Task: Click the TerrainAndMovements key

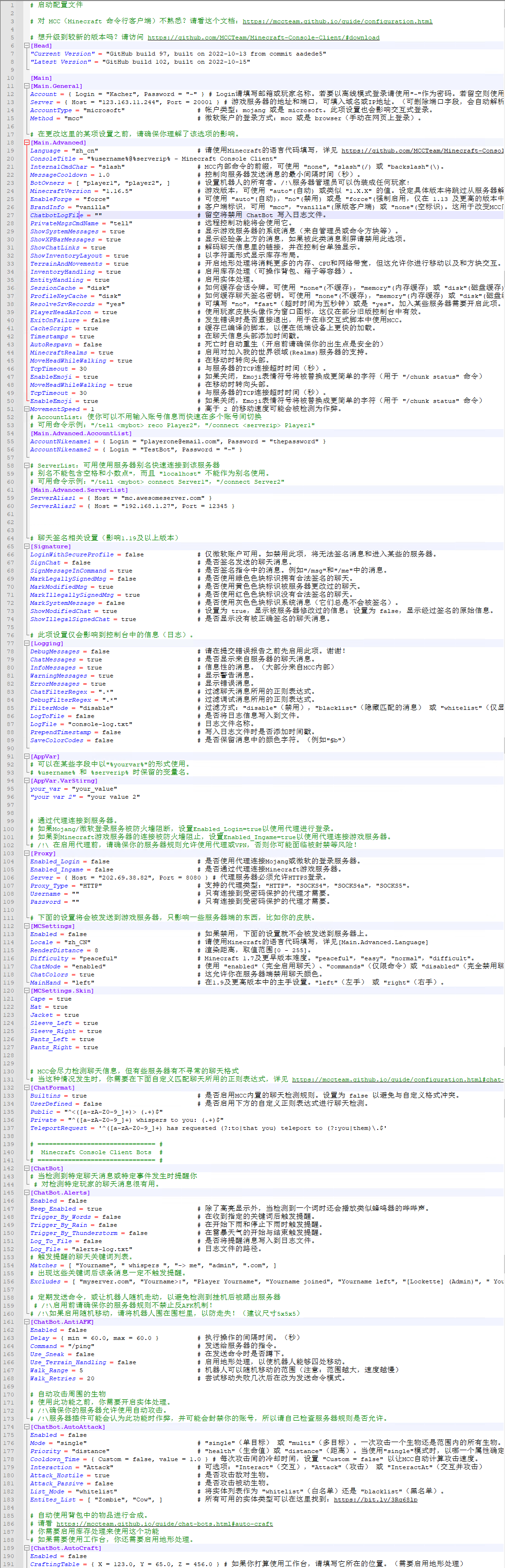Action: click(67, 264)
